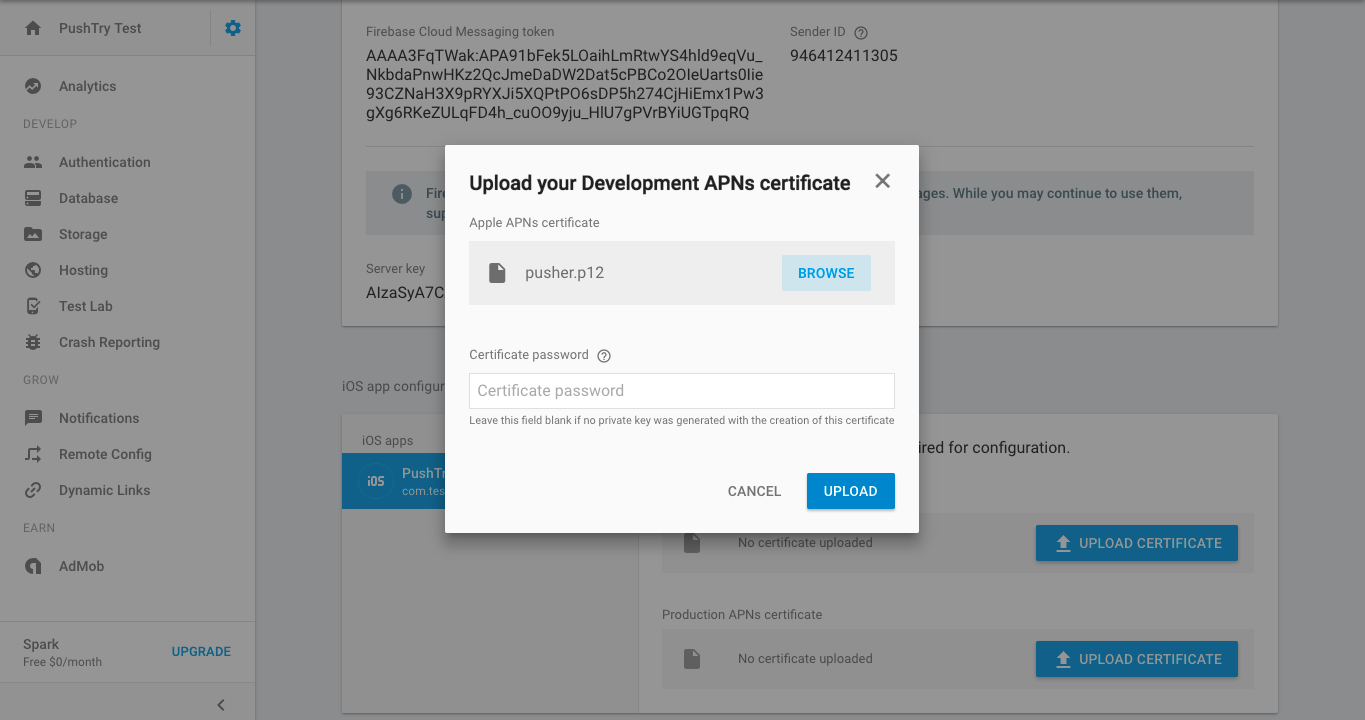Image resolution: width=1365 pixels, height=720 pixels.
Task: Click the Storage image icon
Action: tap(33, 234)
